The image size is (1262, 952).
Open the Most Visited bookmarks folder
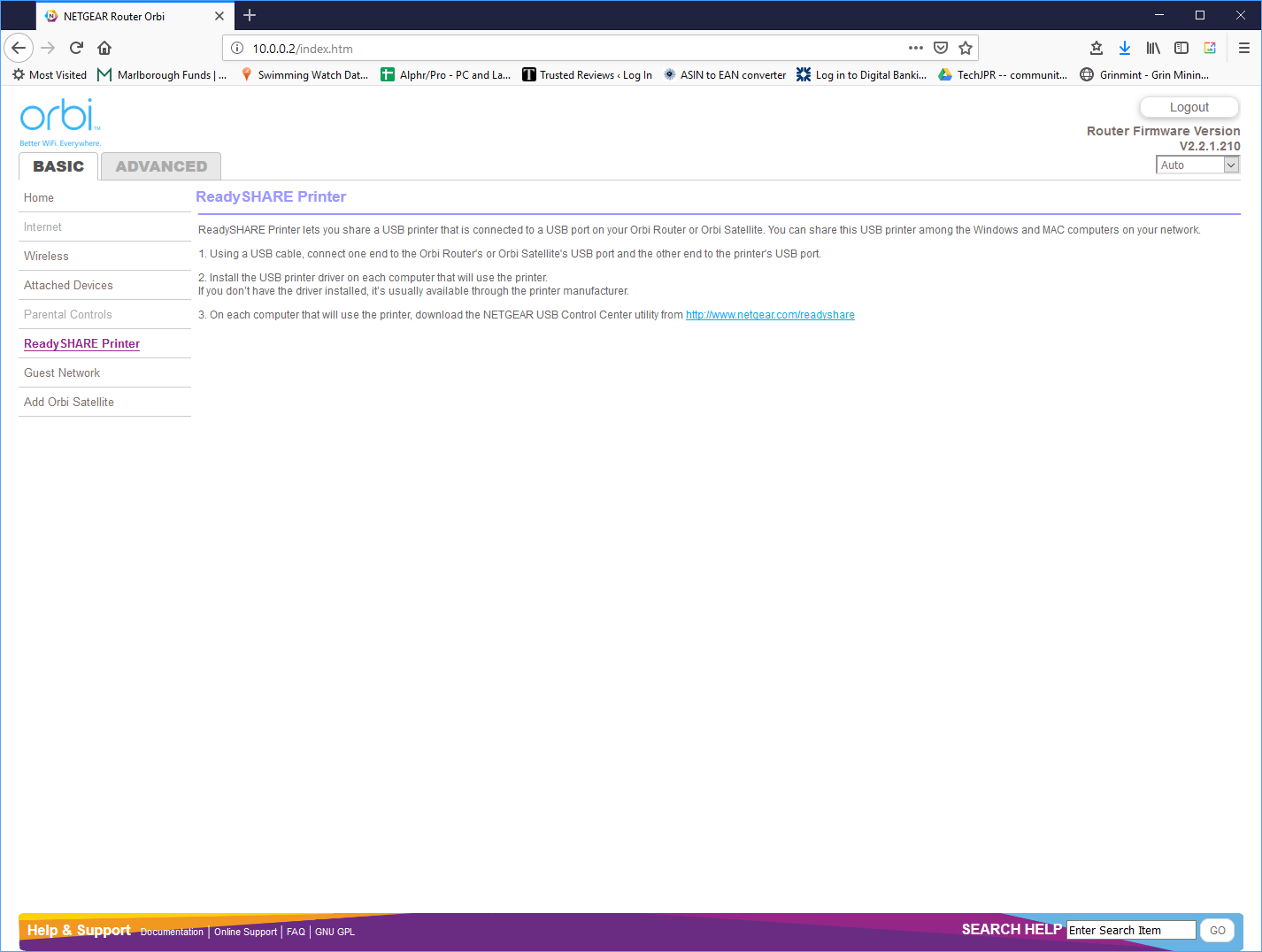(50, 75)
